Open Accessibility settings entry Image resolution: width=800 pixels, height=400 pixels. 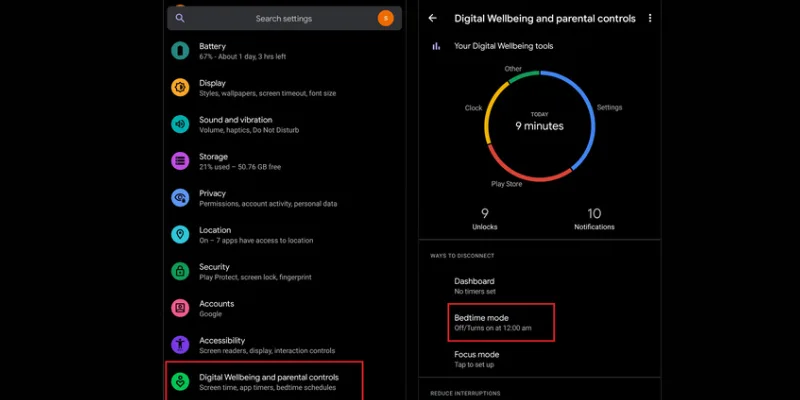pyautogui.click(x=284, y=345)
